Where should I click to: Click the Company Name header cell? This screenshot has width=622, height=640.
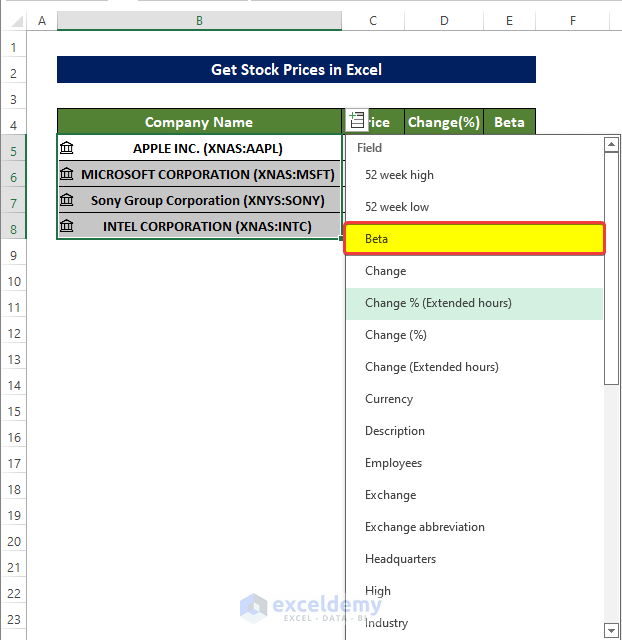tap(199, 122)
